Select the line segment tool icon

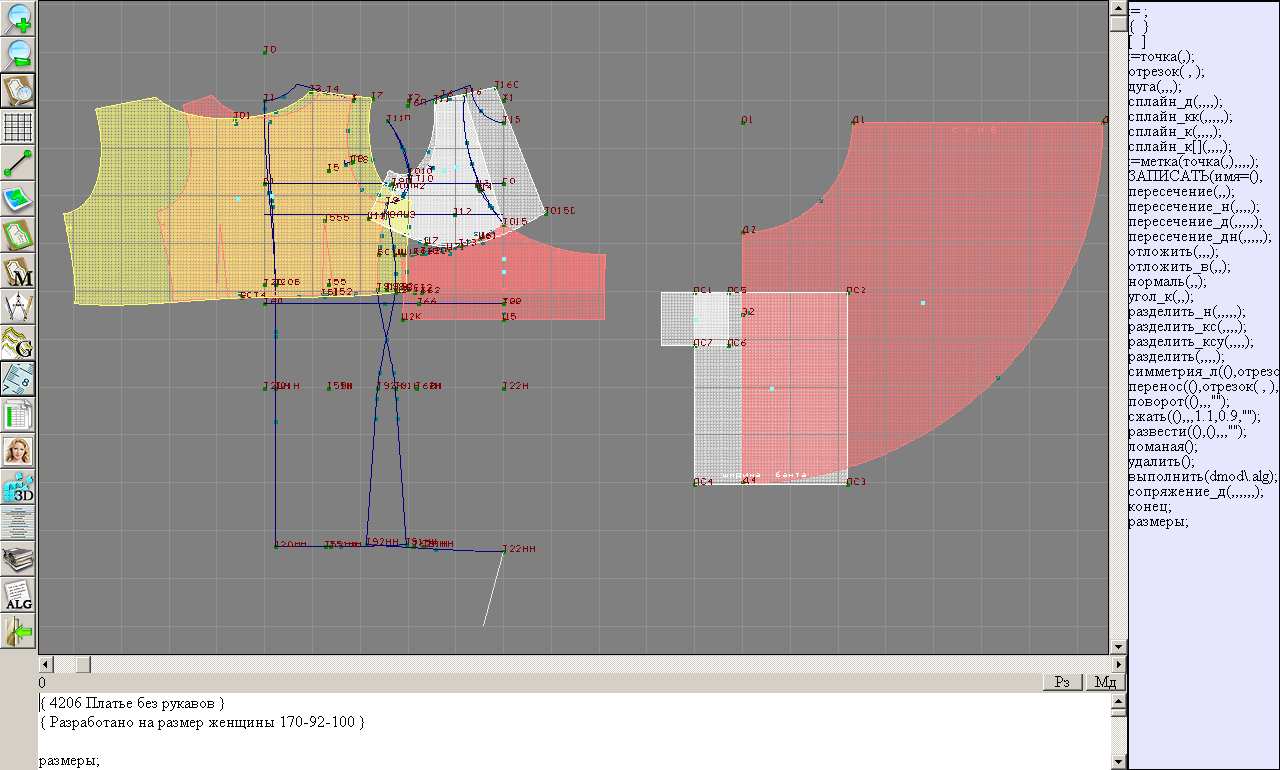click(x=19, y=163)
